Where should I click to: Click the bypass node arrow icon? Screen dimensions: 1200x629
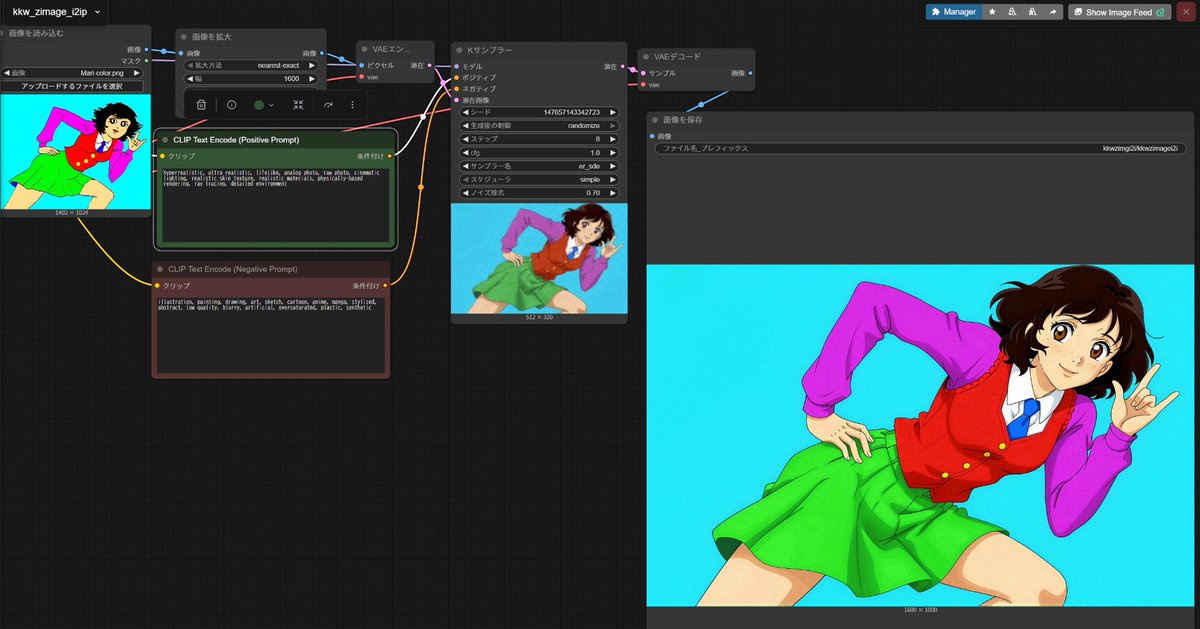[327, 104]
